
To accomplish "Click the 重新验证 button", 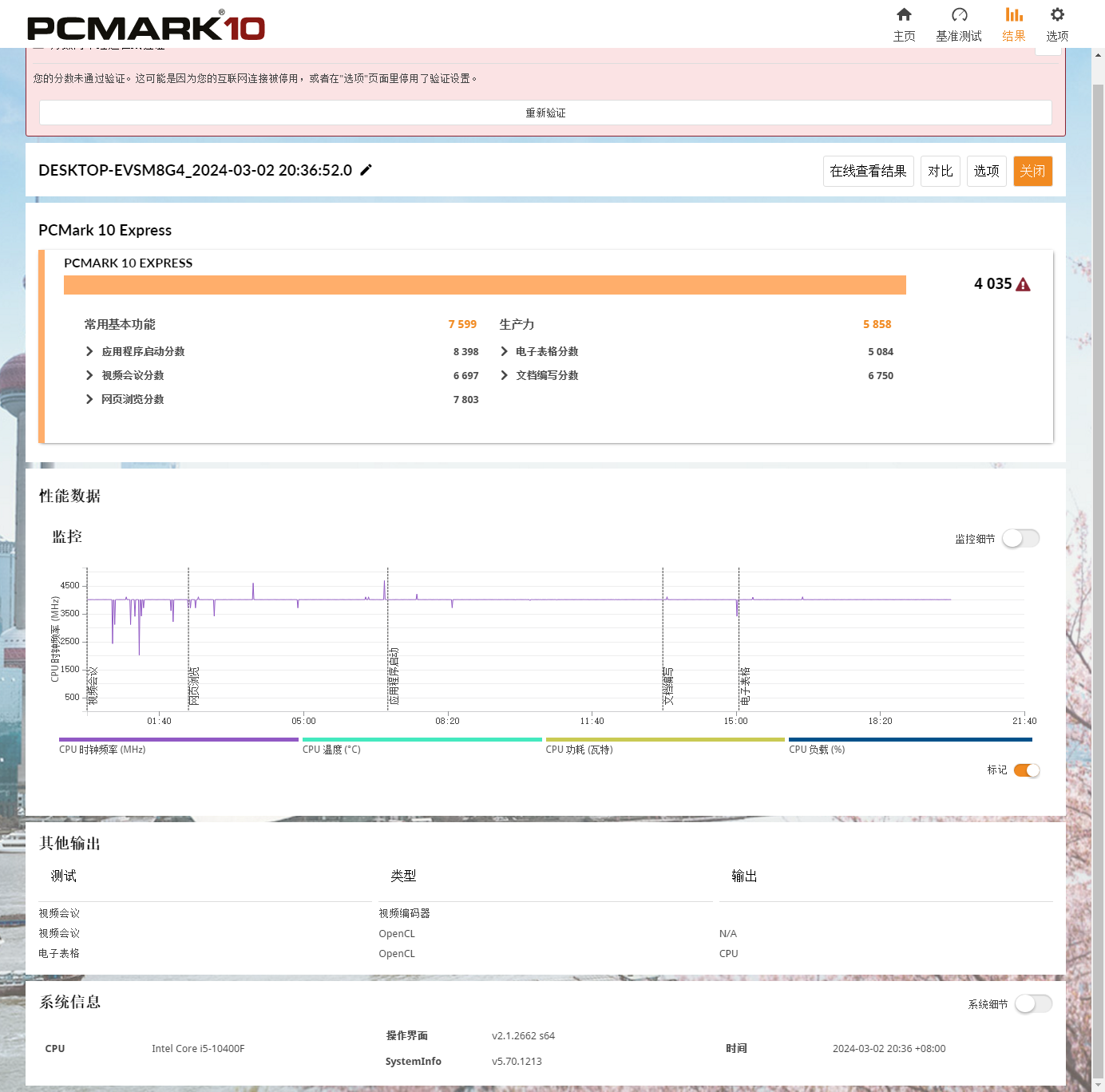I will pos(545,113).
